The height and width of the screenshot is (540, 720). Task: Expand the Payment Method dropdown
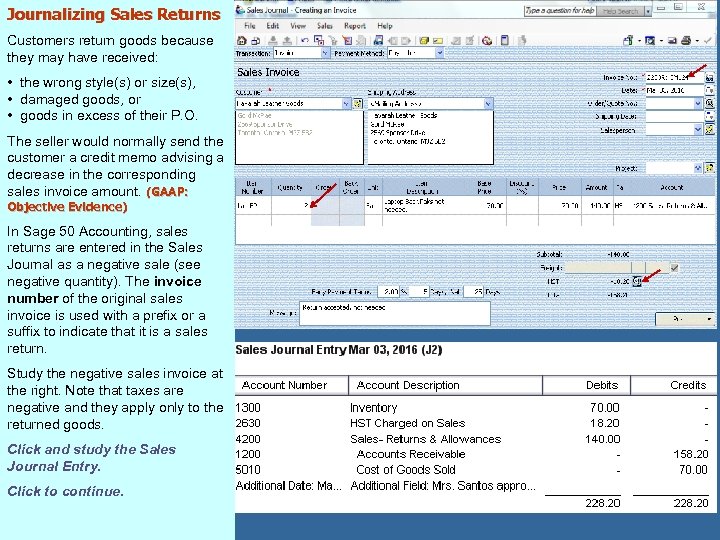pyautogui.click(x=439, y=53)
